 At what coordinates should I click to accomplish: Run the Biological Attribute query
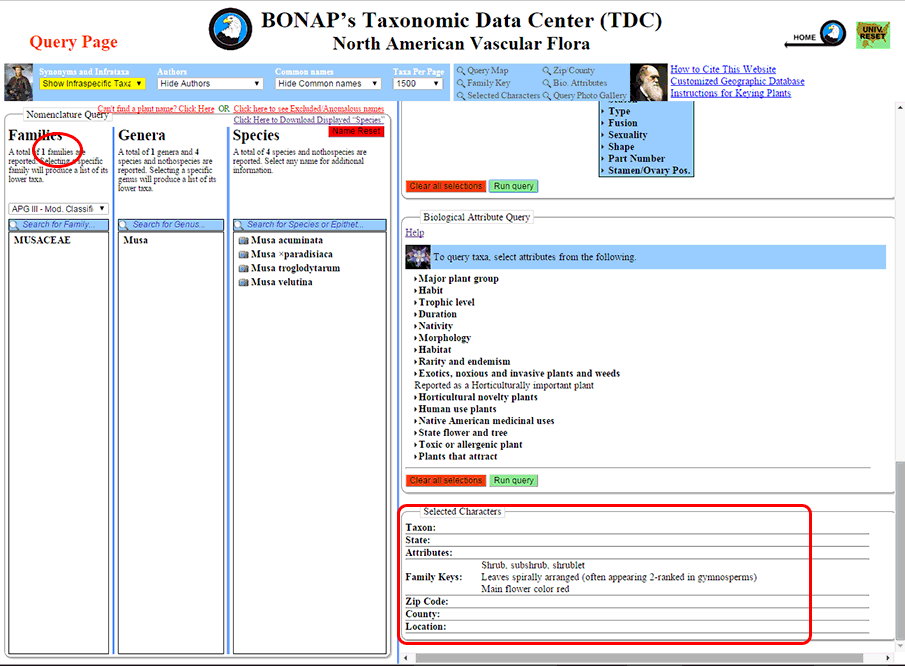coord(514,480)
